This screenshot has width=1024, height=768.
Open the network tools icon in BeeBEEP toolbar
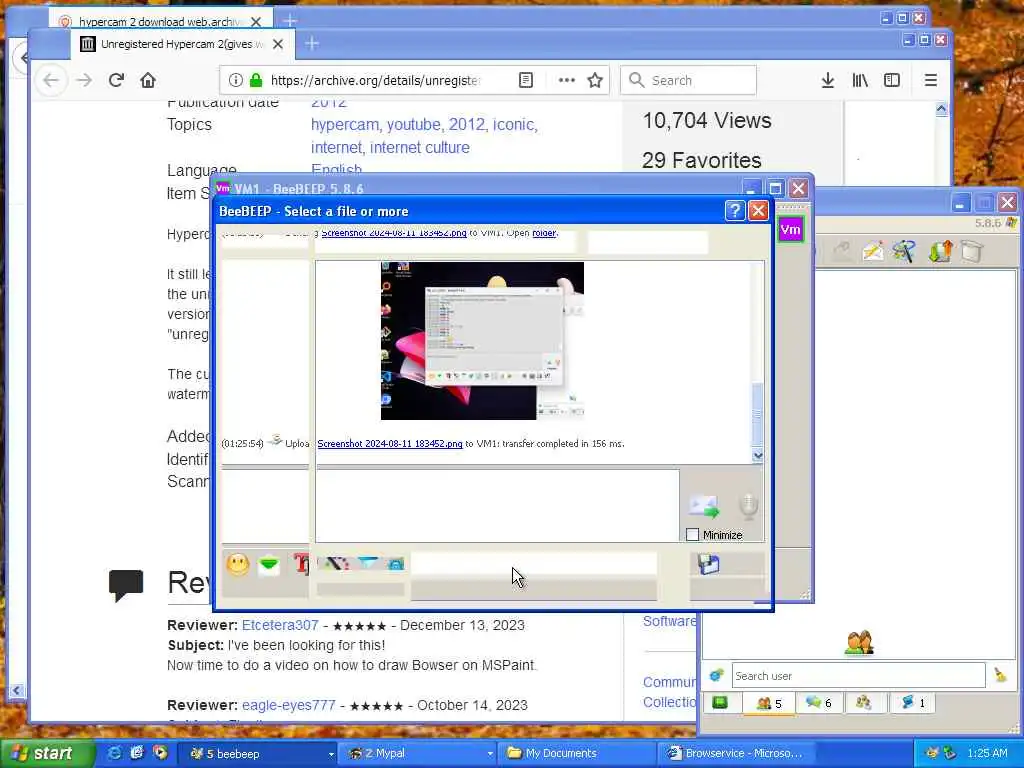point(904,251)
